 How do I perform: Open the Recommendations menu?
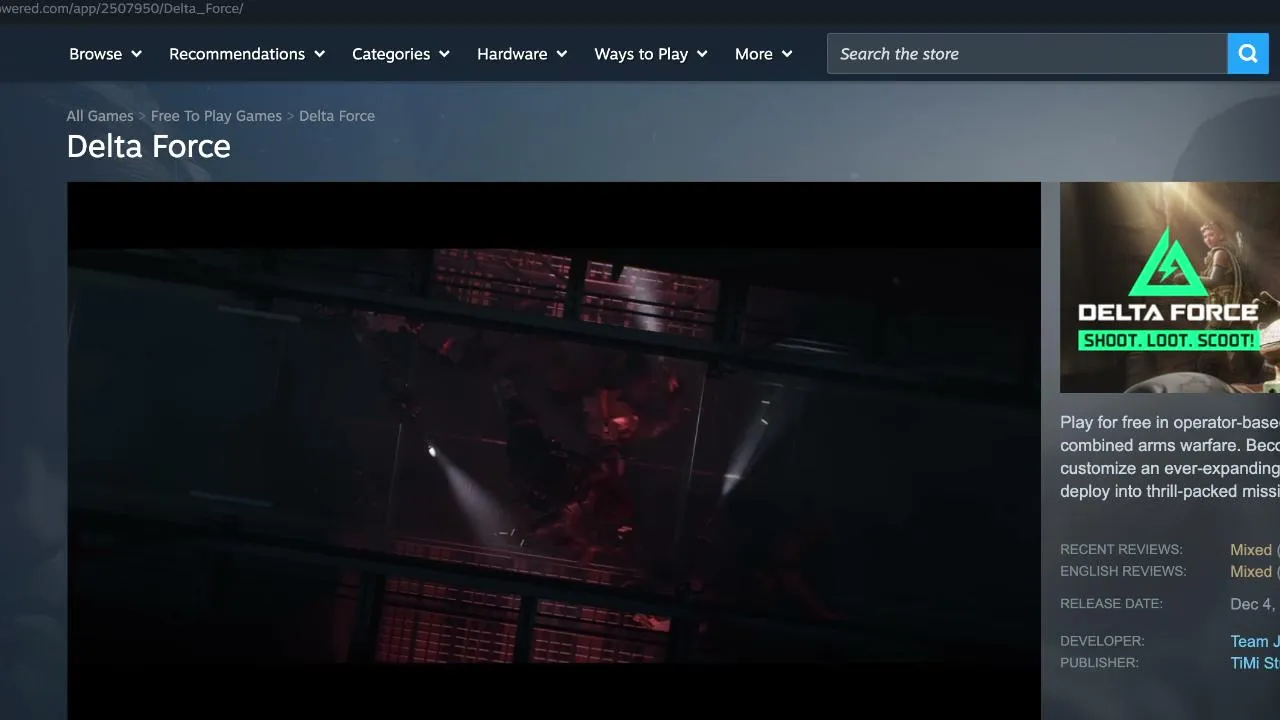(x=247, y=54)
